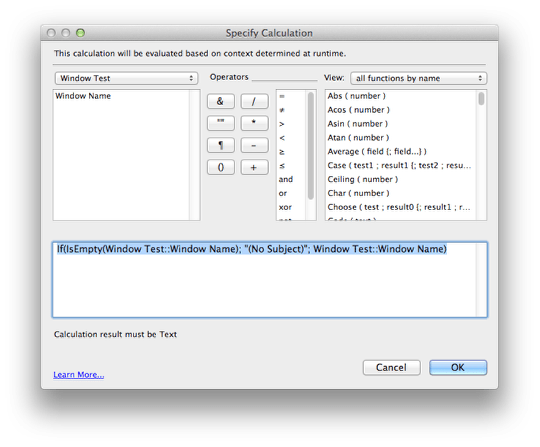Choose the 'xor' logical operator

tap(285, 207)
